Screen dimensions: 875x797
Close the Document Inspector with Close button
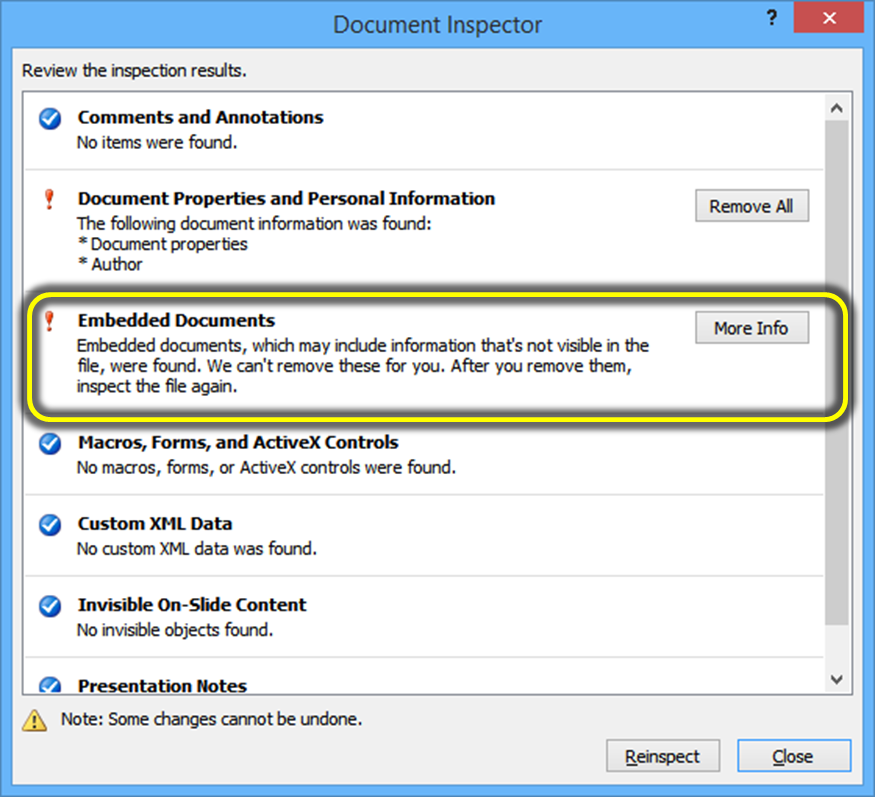[793, 756]
